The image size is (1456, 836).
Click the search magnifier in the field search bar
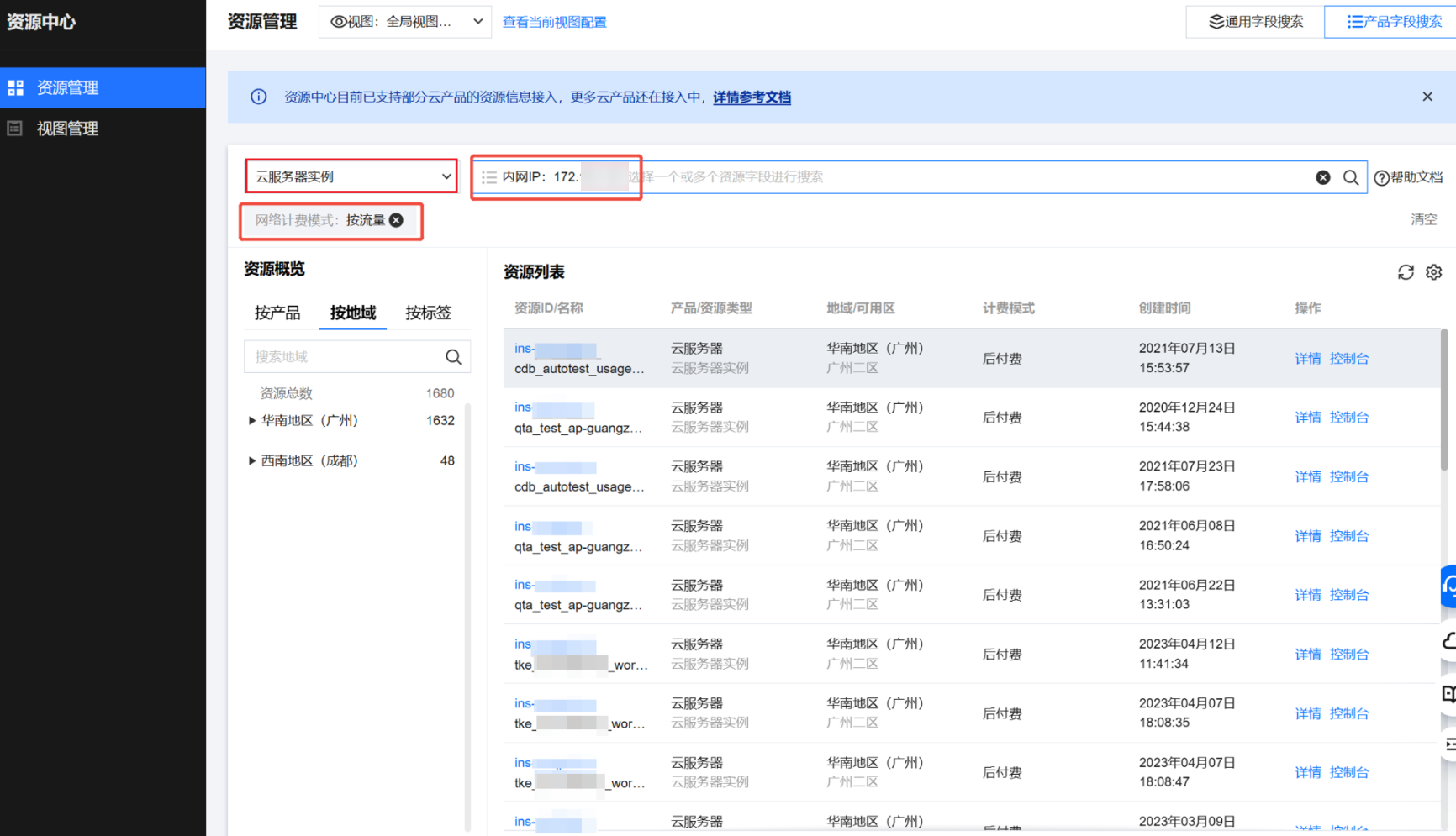(1351, 177)
